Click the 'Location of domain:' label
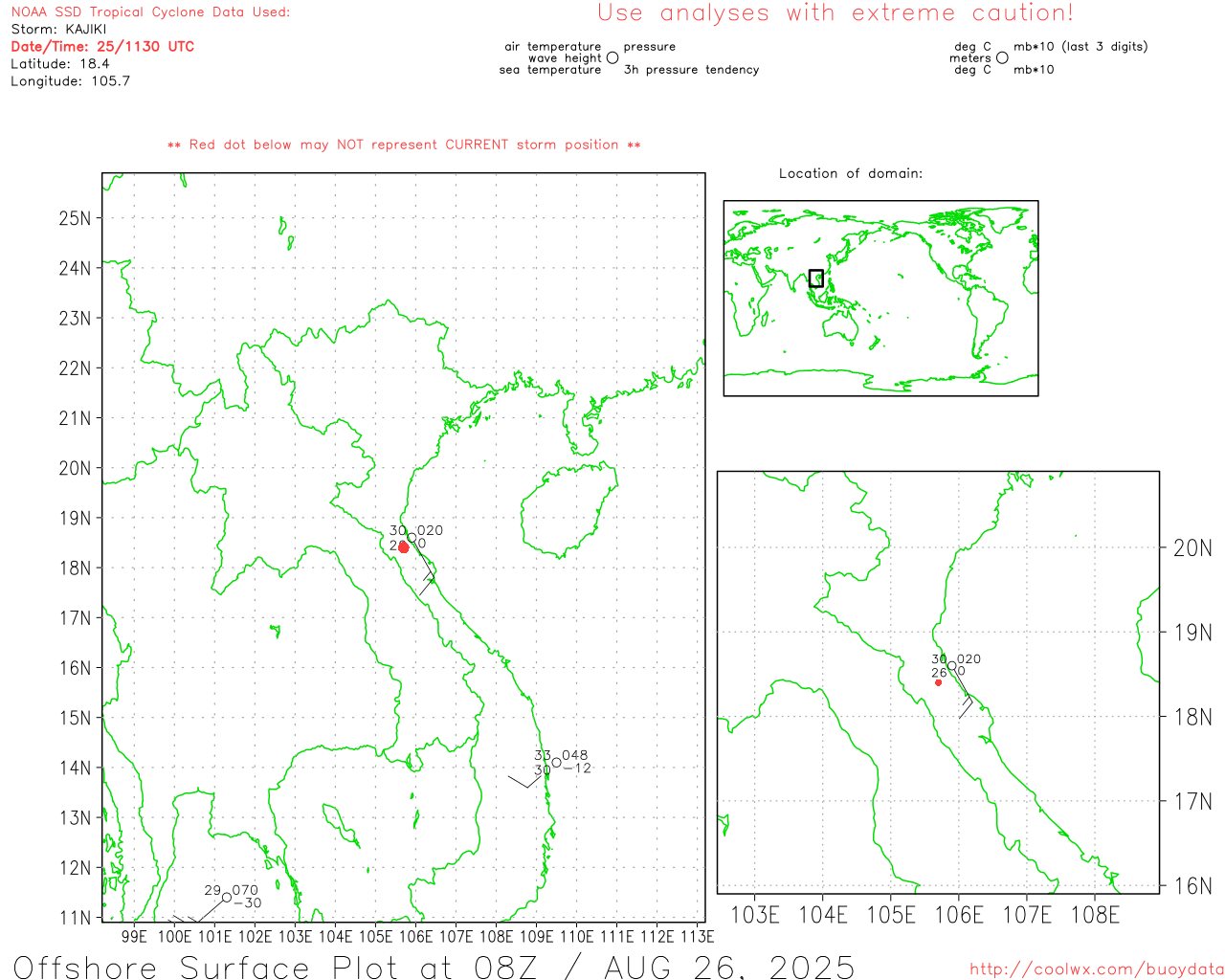The height and width of the screenshot is (980, 1225). click(x=851, y=173)
